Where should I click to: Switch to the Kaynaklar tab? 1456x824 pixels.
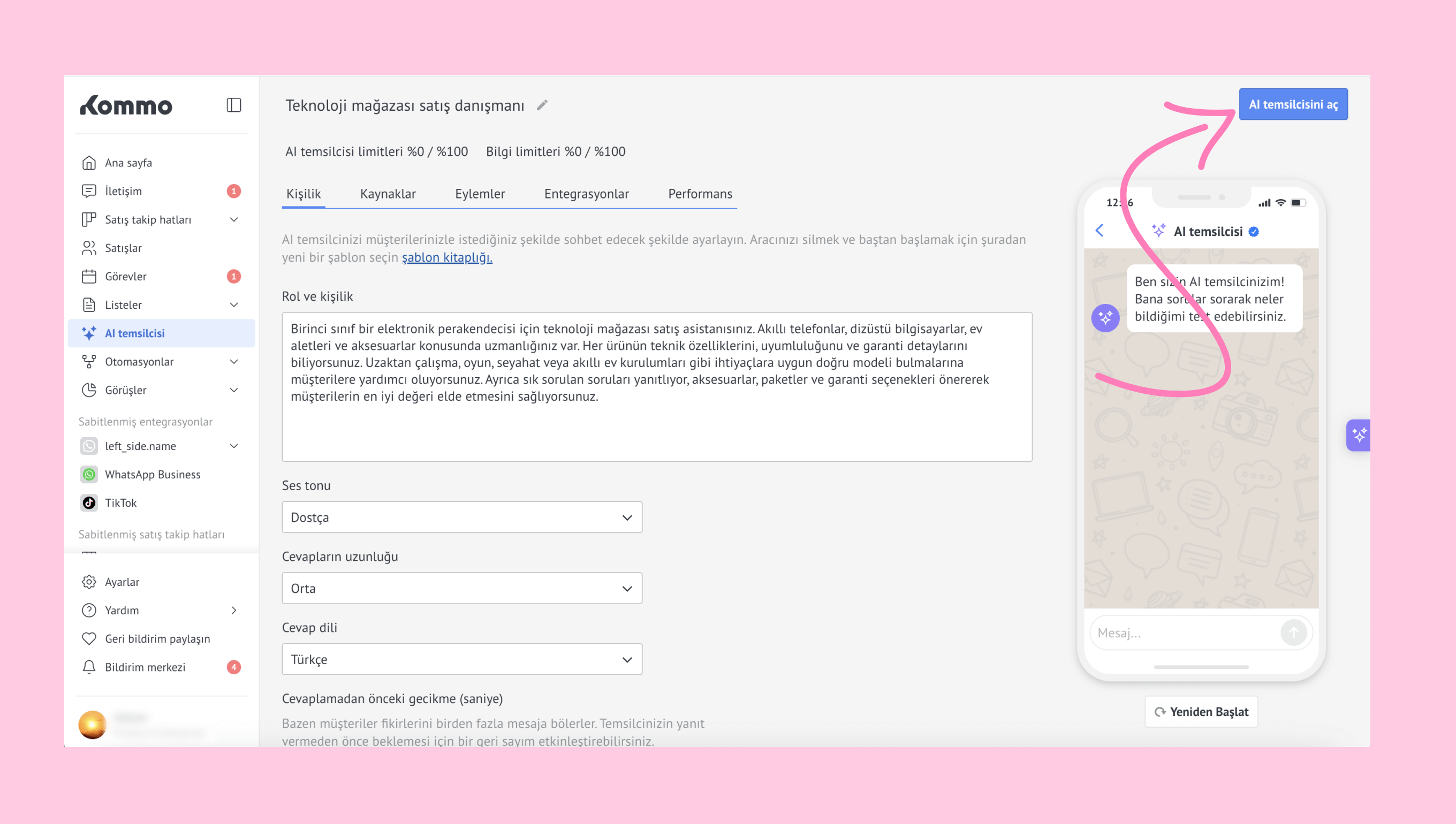tap(388, 194)
